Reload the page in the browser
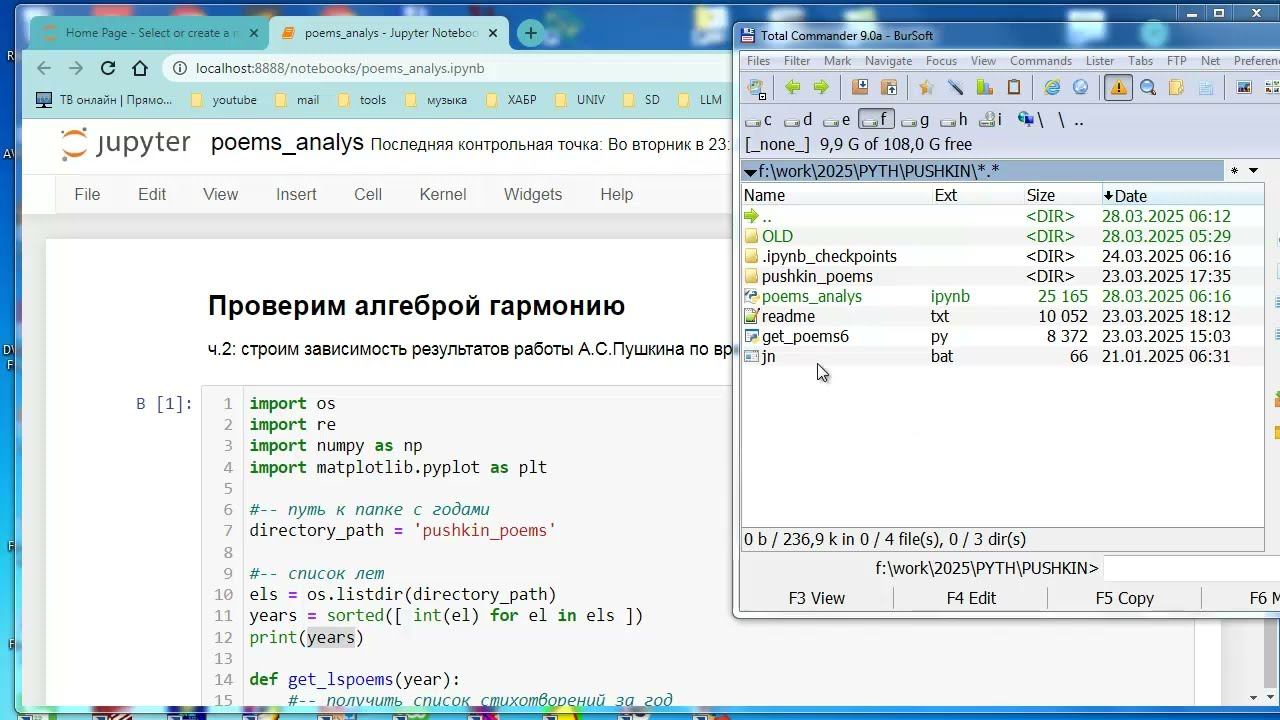The height and width of the screenshot is (720, 1280). click(108, 68)
